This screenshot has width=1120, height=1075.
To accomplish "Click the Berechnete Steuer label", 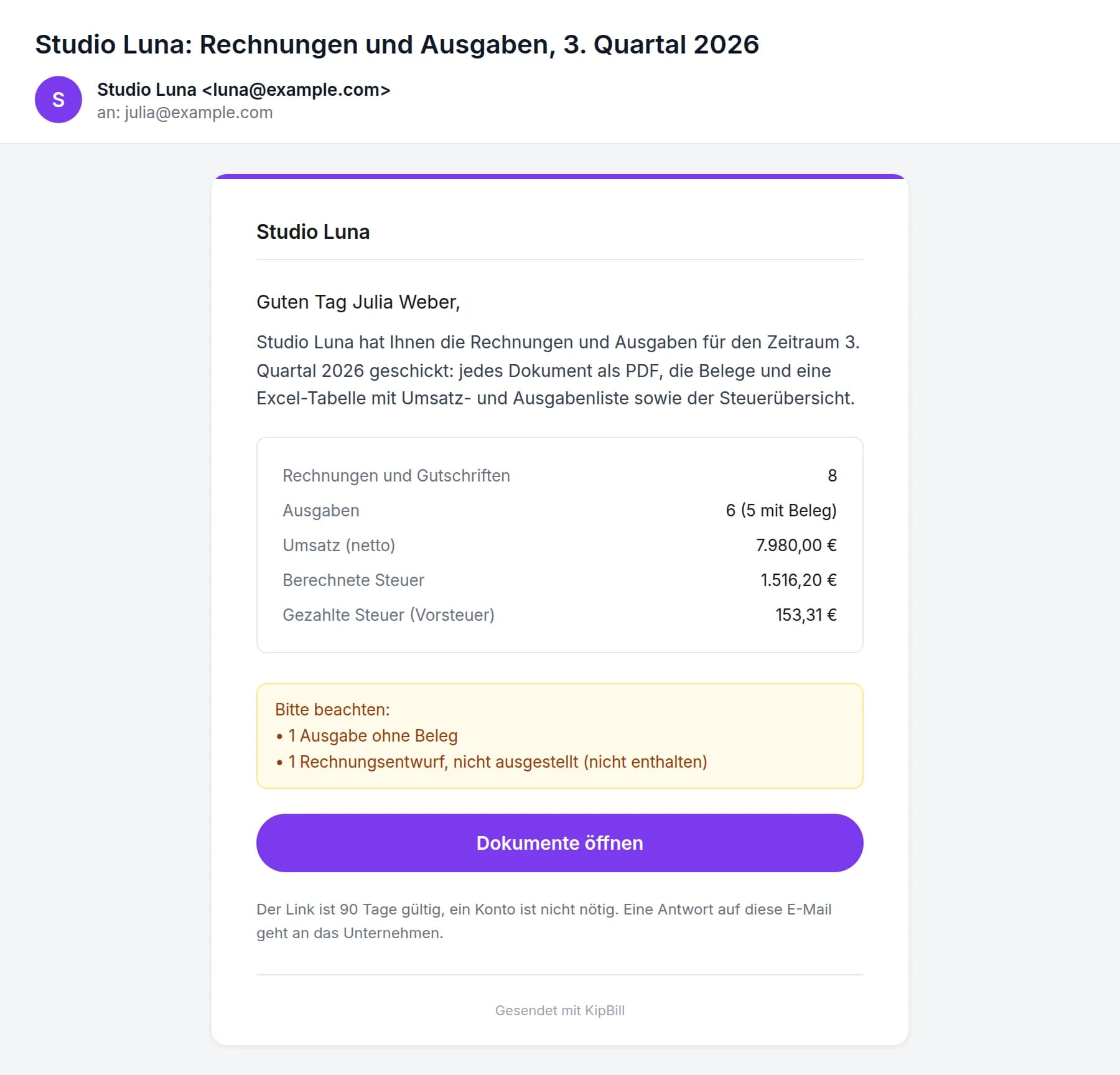I will pos(353,580).
